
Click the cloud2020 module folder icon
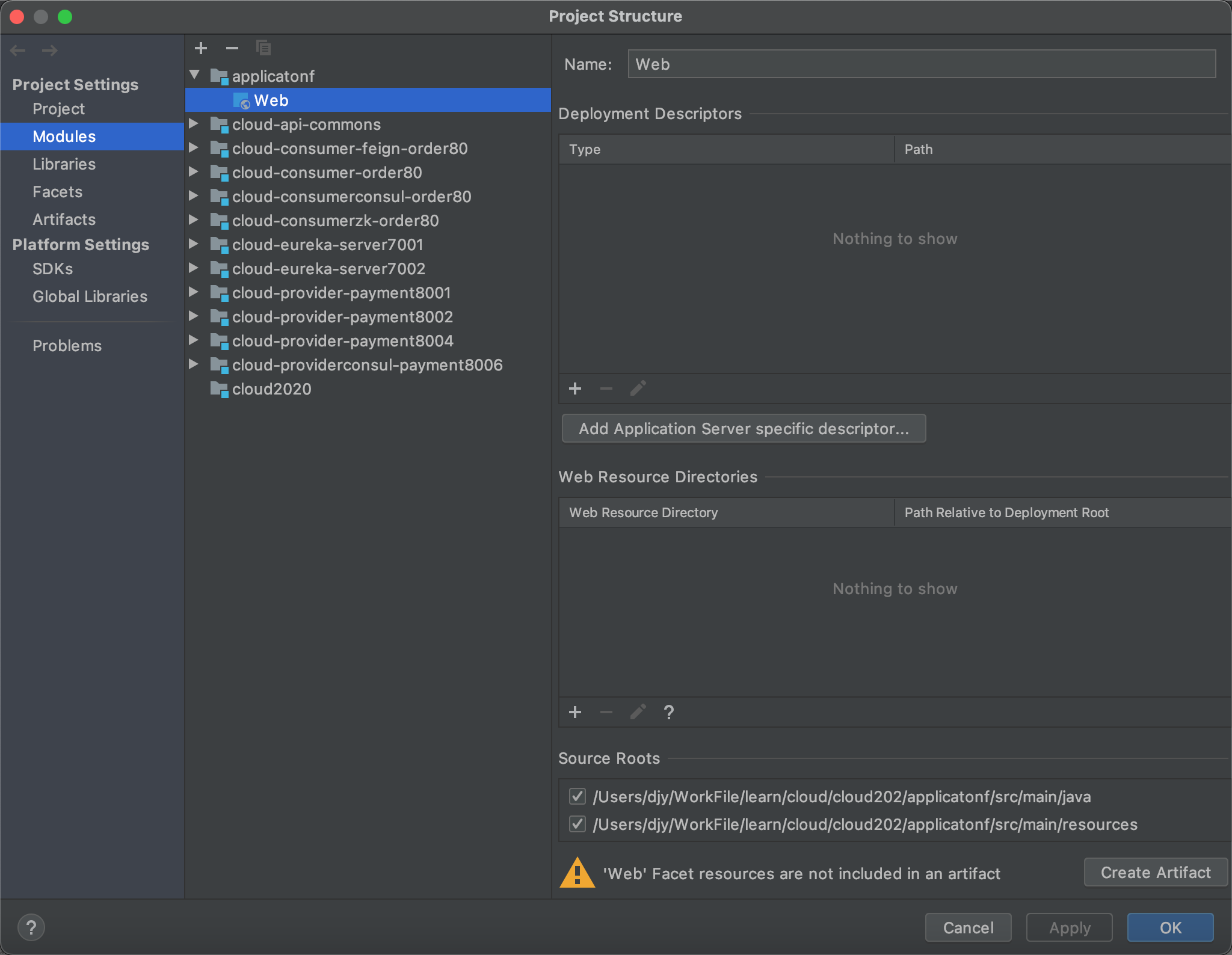pos(219,389)
